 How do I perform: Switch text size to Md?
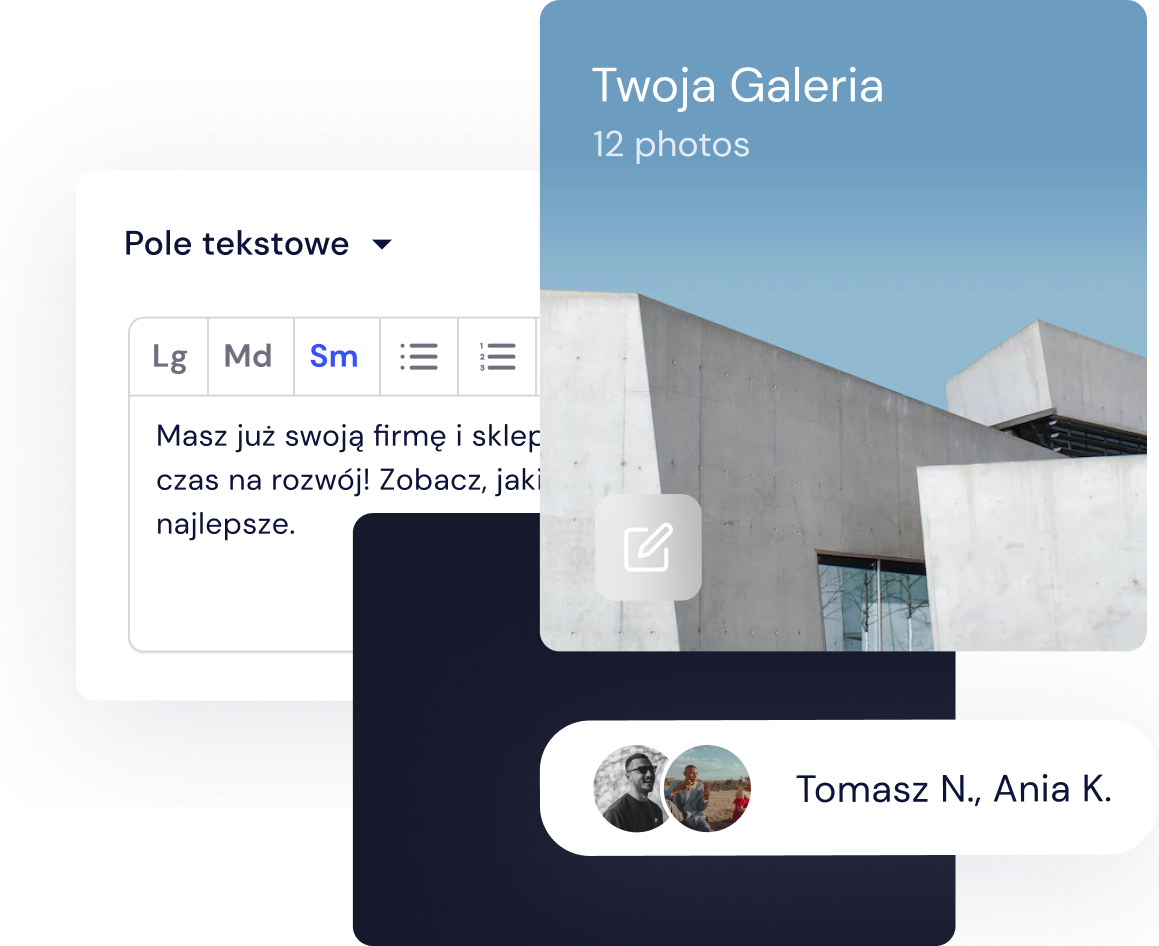[x=249, y=357]
